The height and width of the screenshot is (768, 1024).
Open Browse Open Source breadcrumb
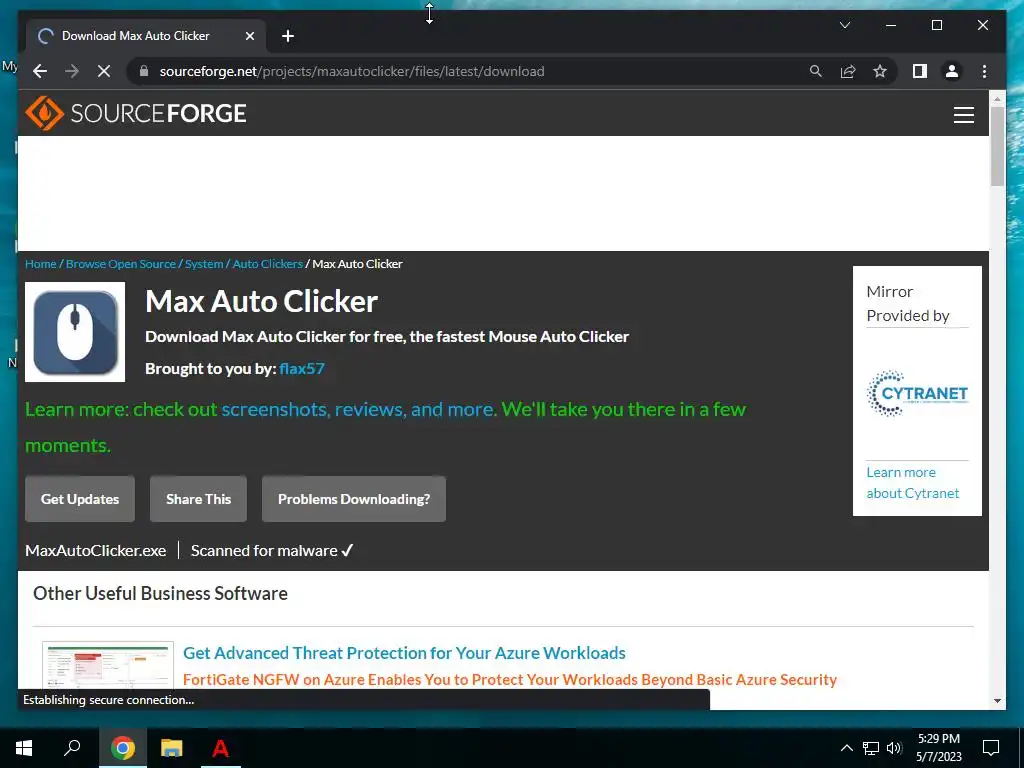coord(121,264)
